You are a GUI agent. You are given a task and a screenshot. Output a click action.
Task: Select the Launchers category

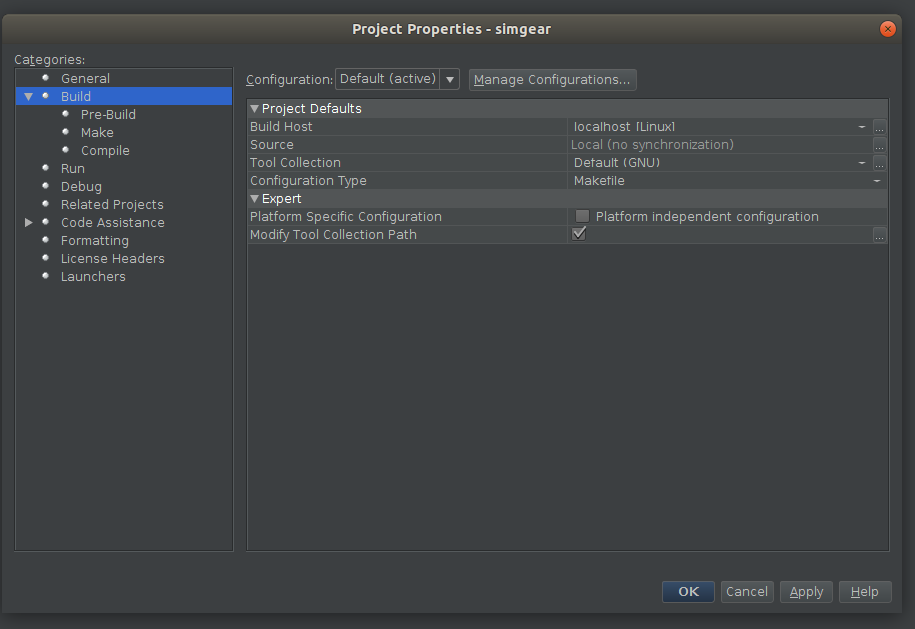click(93, 277)
